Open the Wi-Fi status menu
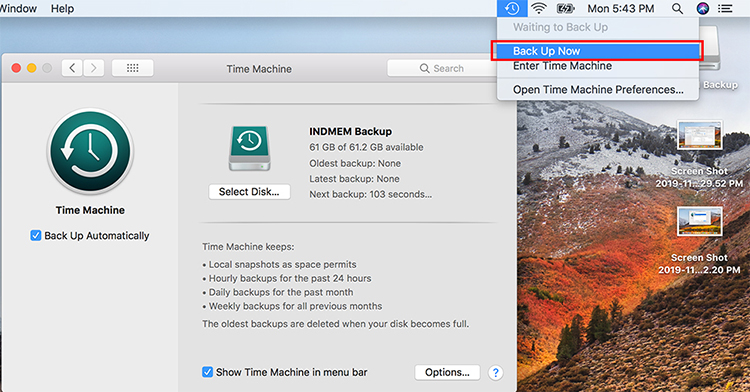This screenshot has height=392, width=750. coord(539,8)
